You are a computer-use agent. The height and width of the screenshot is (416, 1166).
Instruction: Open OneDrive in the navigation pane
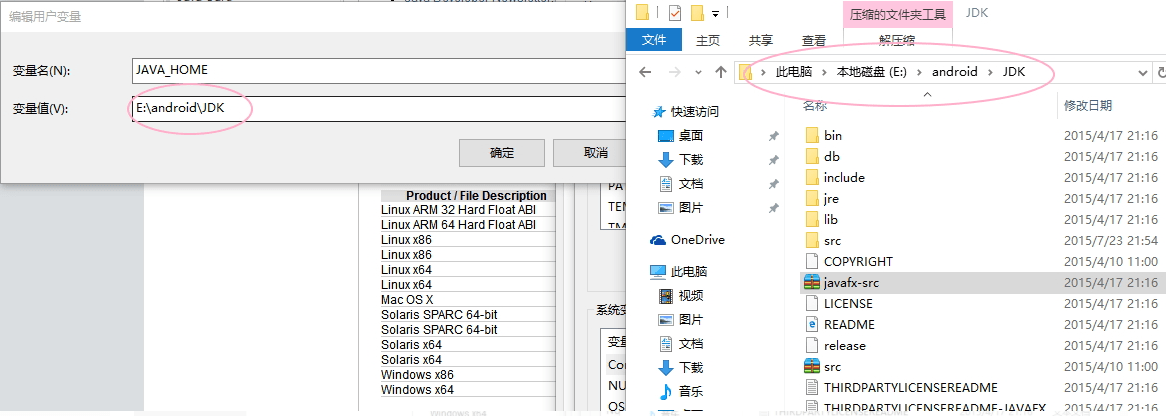click(697, 240)
